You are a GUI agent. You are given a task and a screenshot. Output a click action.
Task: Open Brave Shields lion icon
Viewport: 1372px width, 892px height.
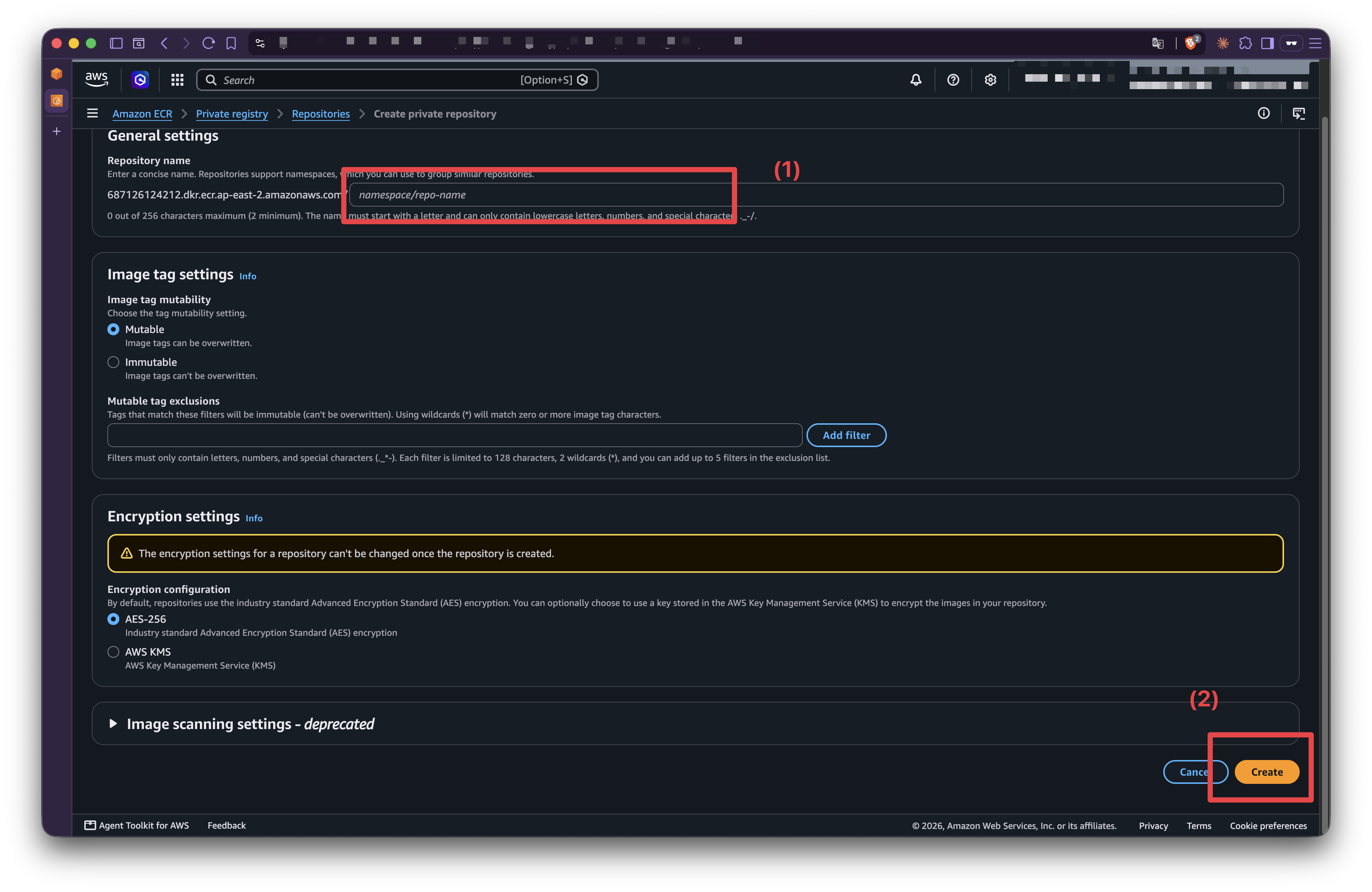pos(1191,43)
